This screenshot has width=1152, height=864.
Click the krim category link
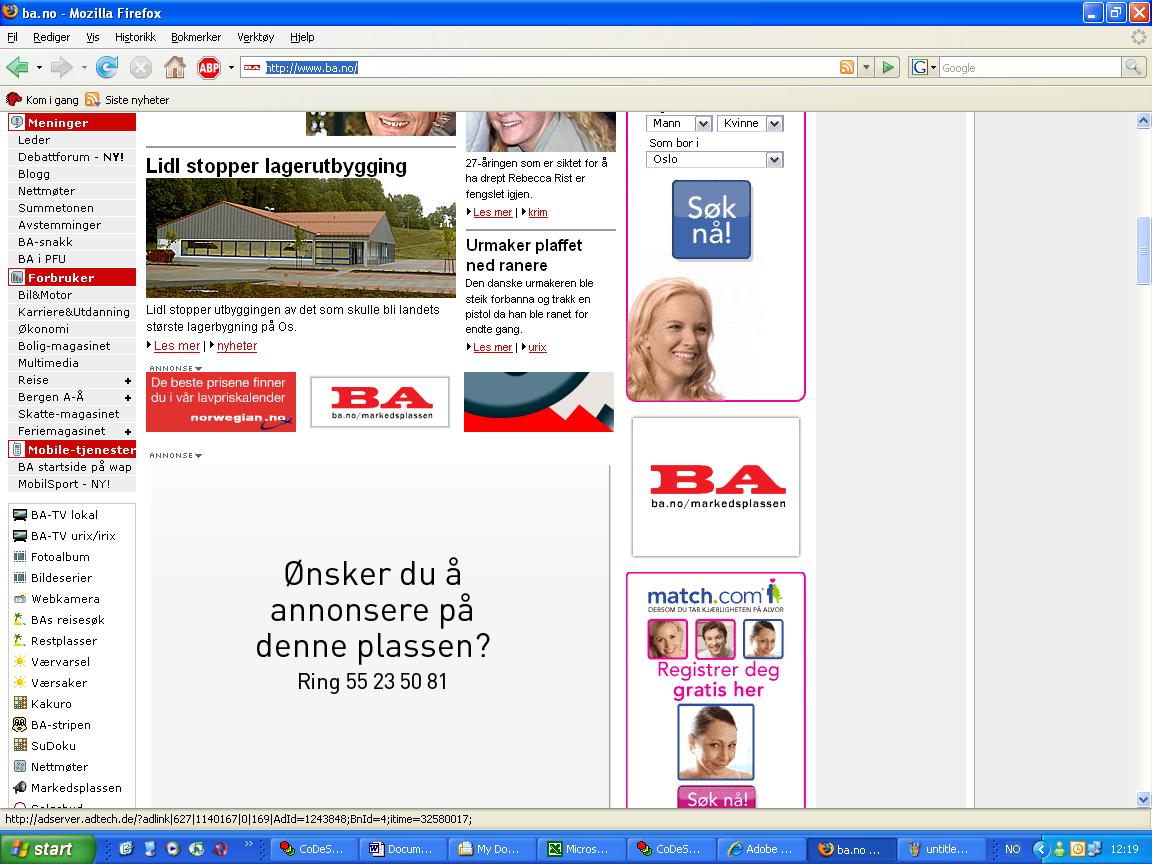coord(538,212)
